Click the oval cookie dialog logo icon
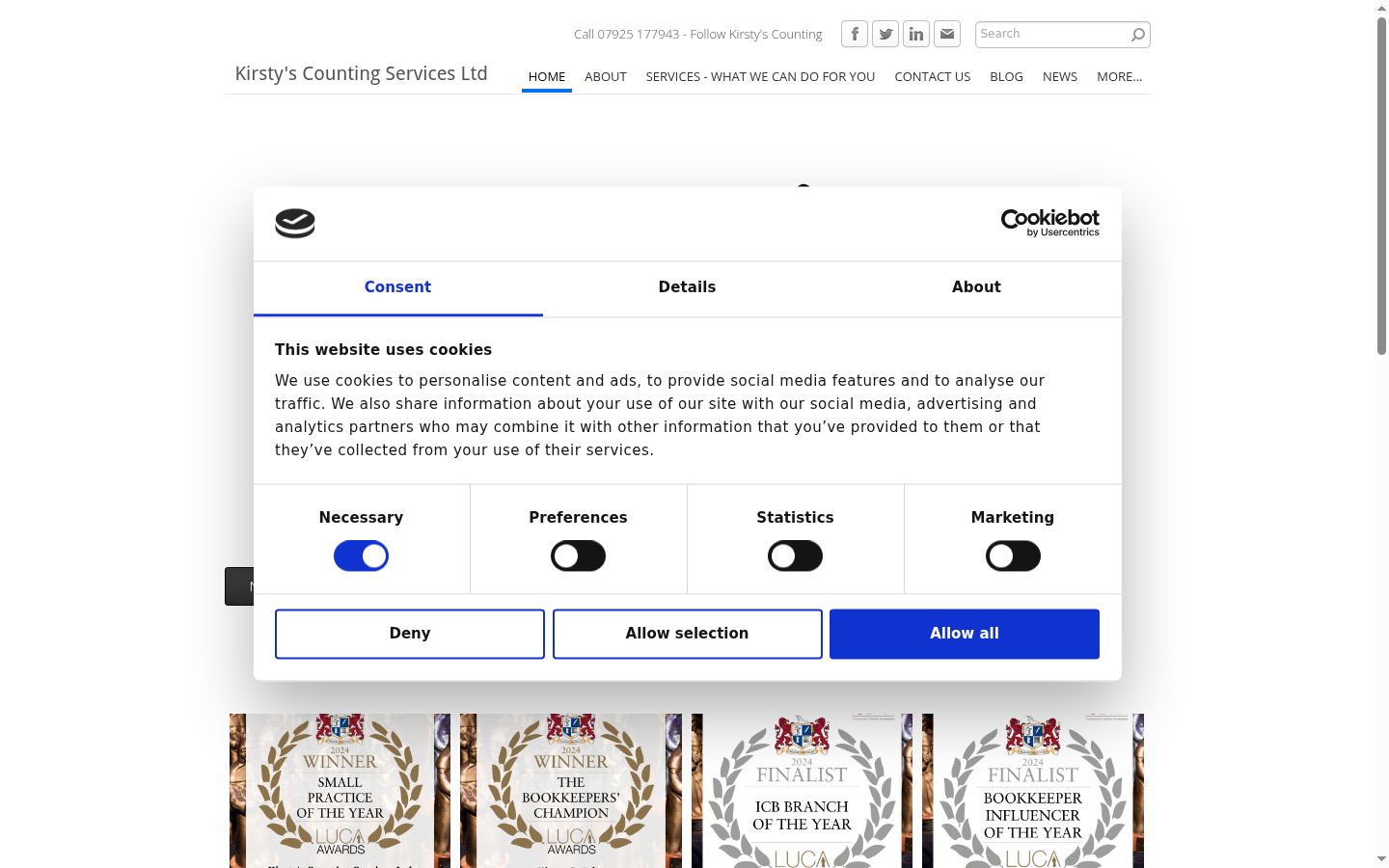The height and width of the screenshot is (868, 1389). pyautogui.click(x=295, y=224)
